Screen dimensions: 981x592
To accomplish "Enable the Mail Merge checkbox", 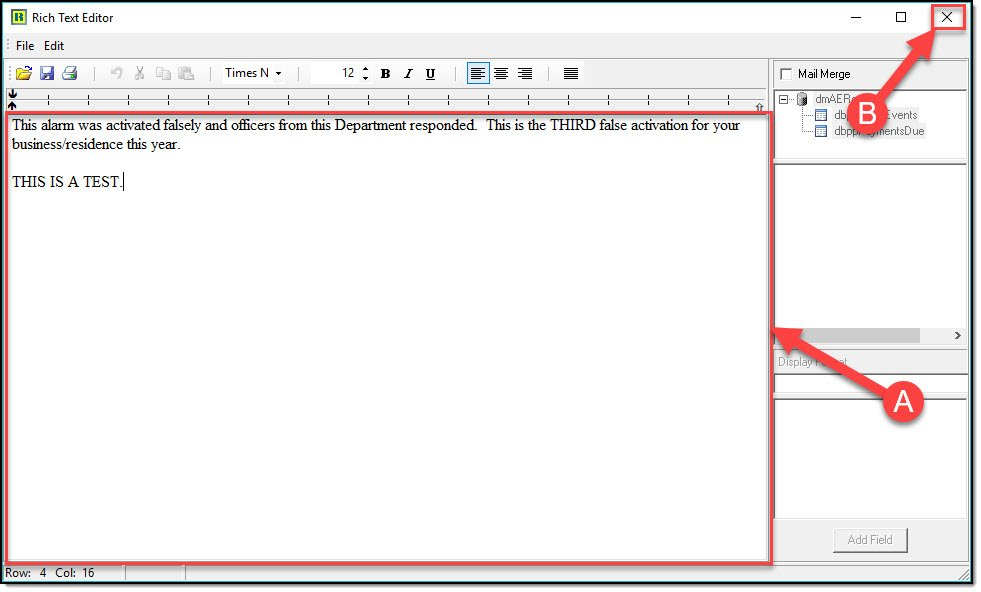I will (x=786, y=74).
